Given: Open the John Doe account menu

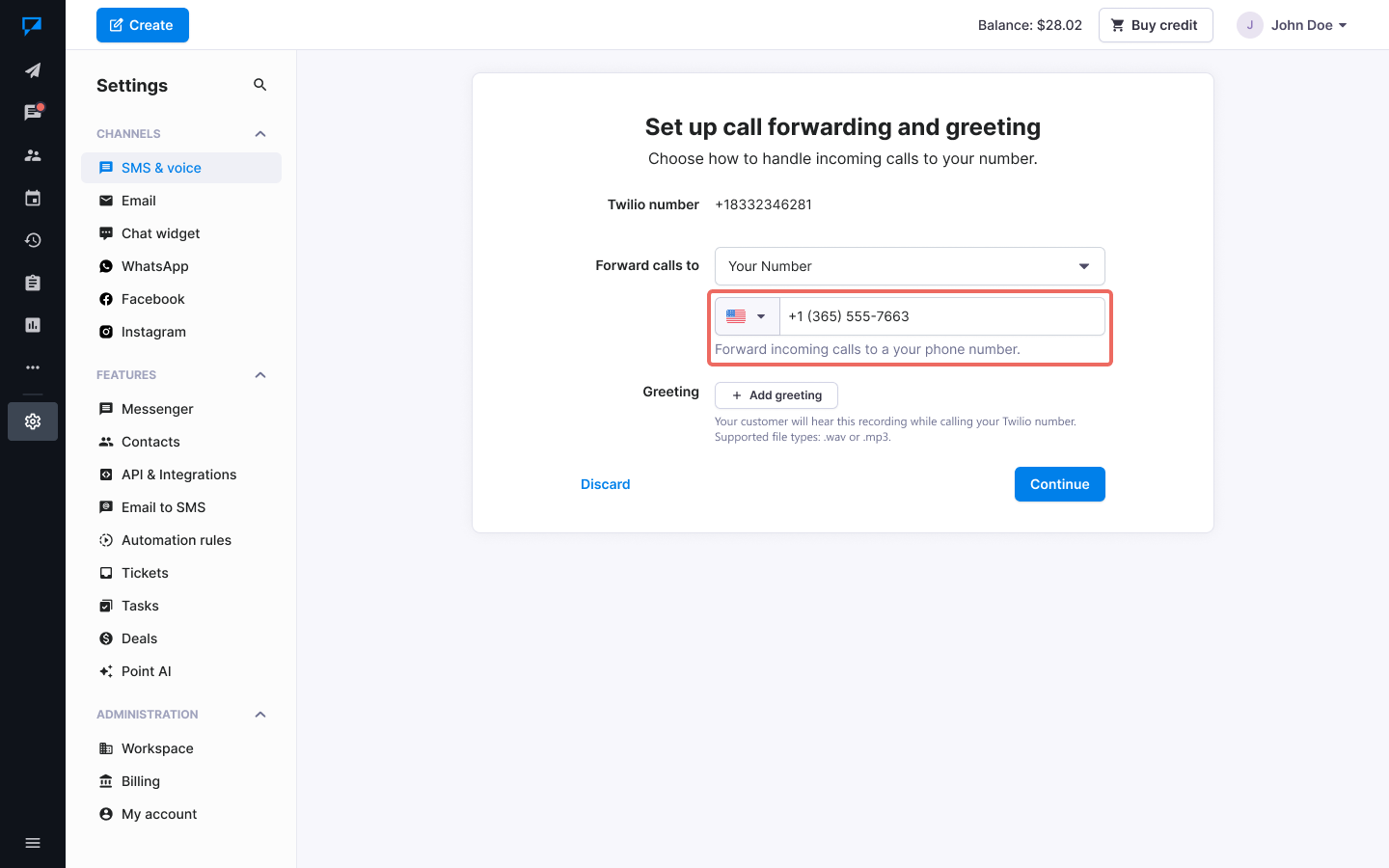Looking at the screenshot, I should pos(1293,25).
